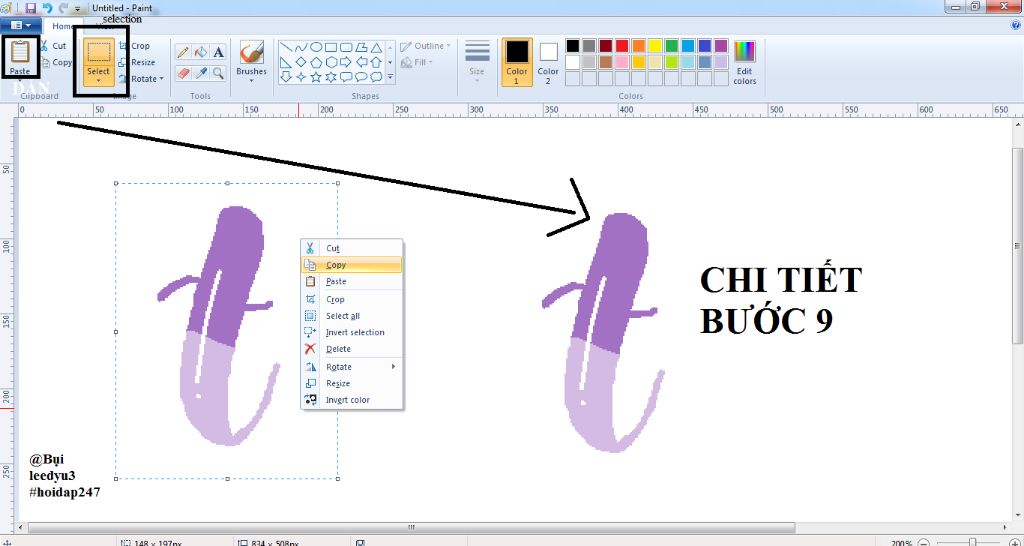Click the Edit colors button

(744, 62)
